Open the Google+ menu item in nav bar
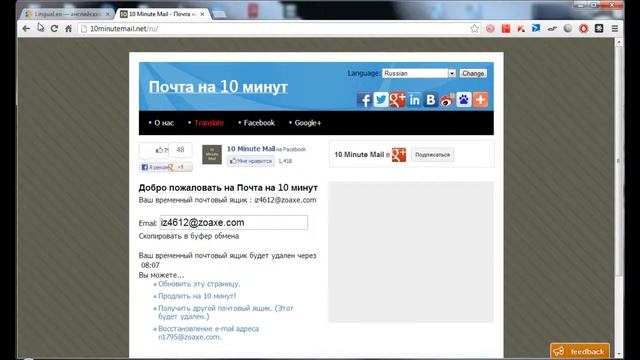The image size is (640, 360). point(308,123)
